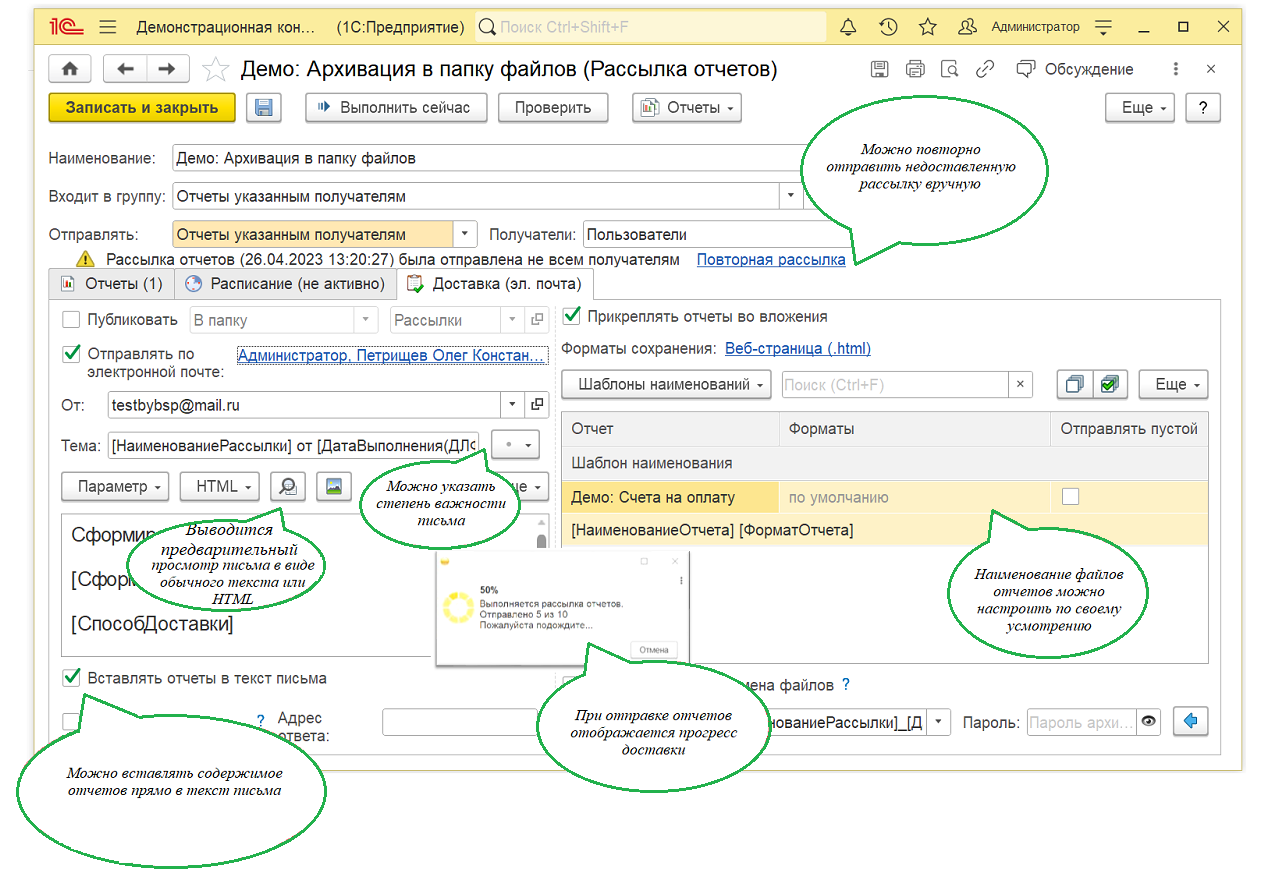Click the insert picture icon
The image size is (1280, 892).
coord(334,487)
